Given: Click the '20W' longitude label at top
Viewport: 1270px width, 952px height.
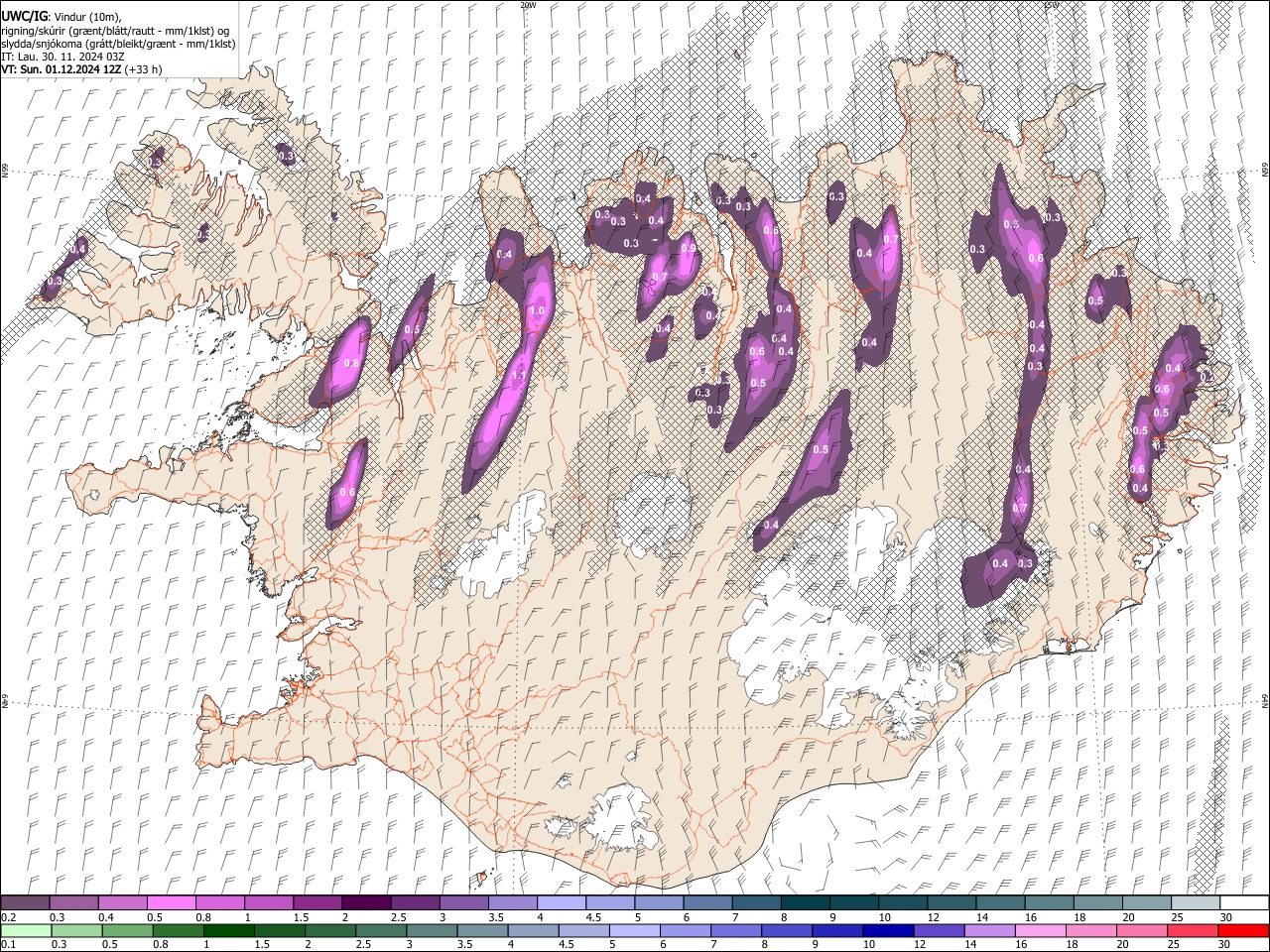Looking at the screenshot, I should tap(528, 5).
